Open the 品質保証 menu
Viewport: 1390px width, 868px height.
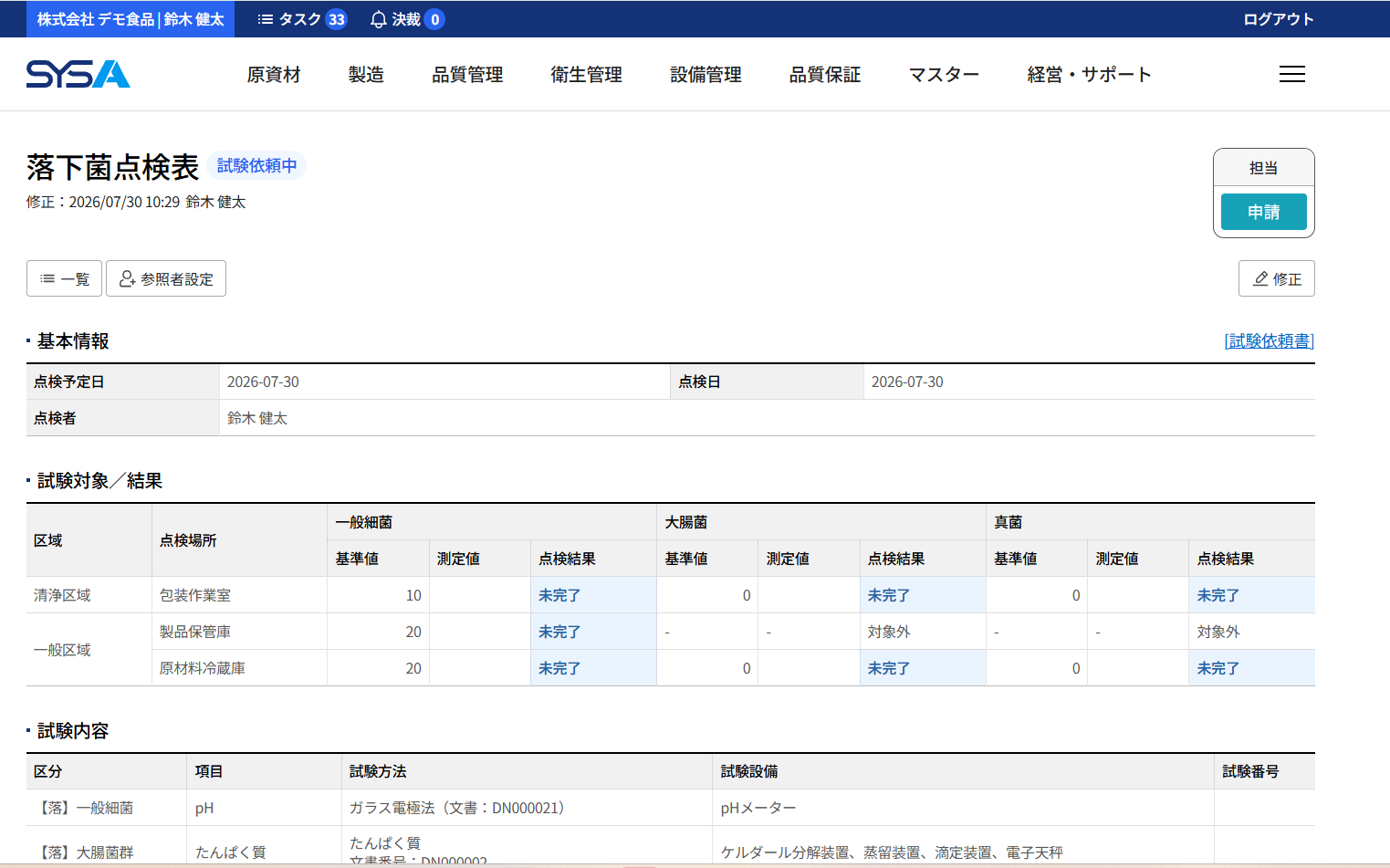tap(825, 75)
